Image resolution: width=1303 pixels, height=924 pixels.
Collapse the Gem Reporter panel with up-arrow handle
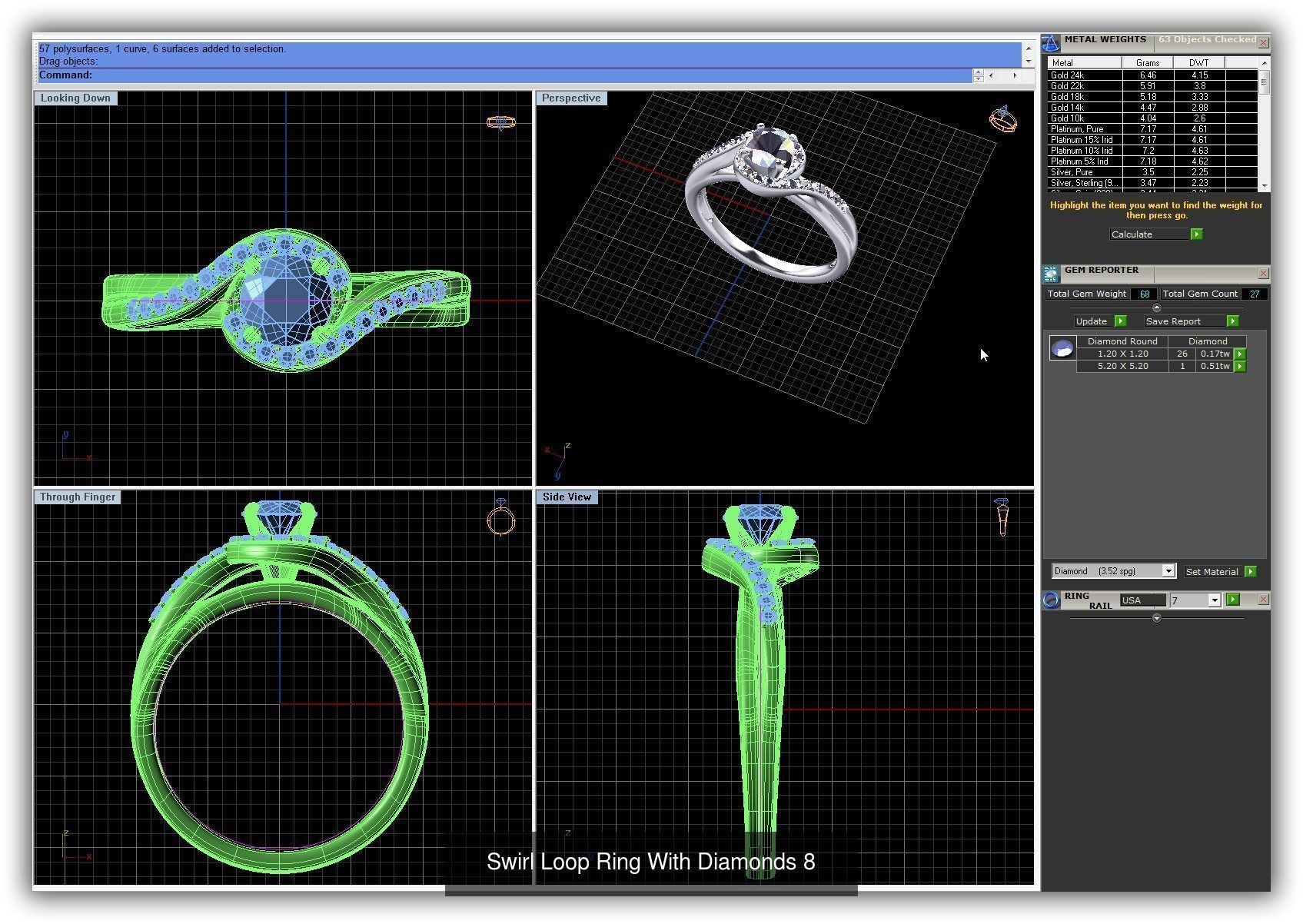tap(1156, 308)
